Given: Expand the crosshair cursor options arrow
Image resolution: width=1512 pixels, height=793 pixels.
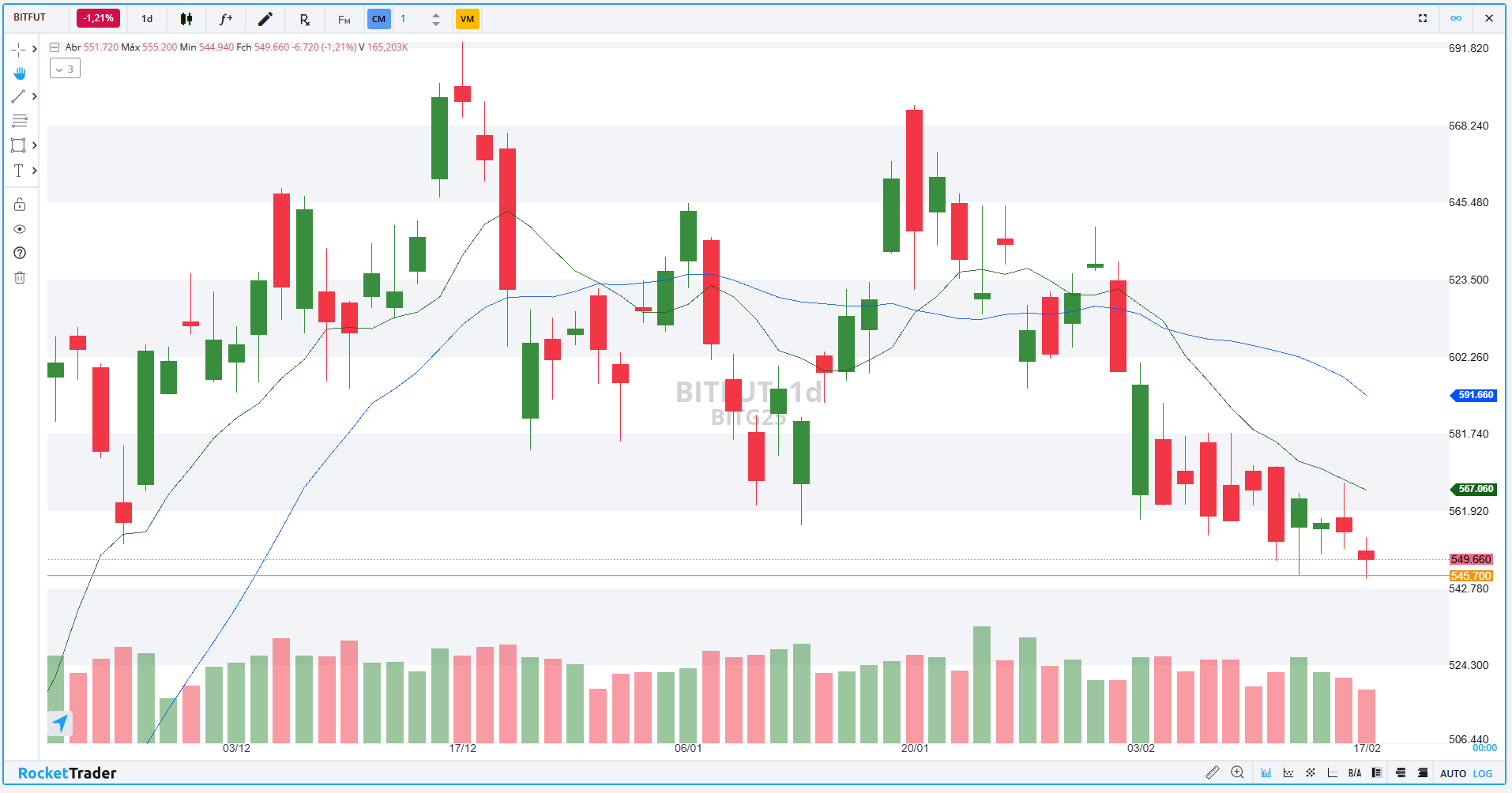Looking at the screenshot, I should pos(34,49).
